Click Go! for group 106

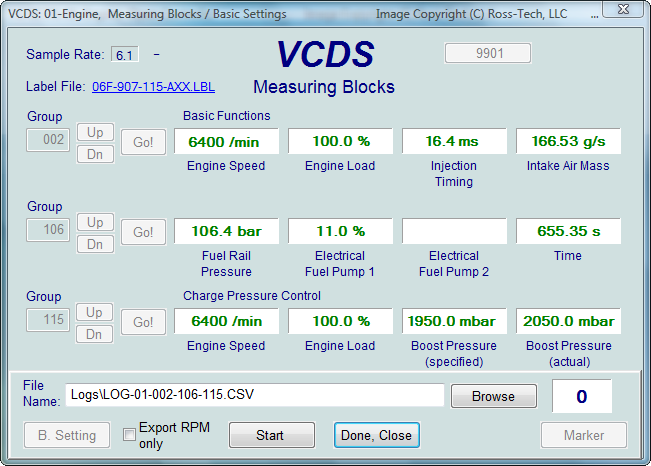click(143, 232)
